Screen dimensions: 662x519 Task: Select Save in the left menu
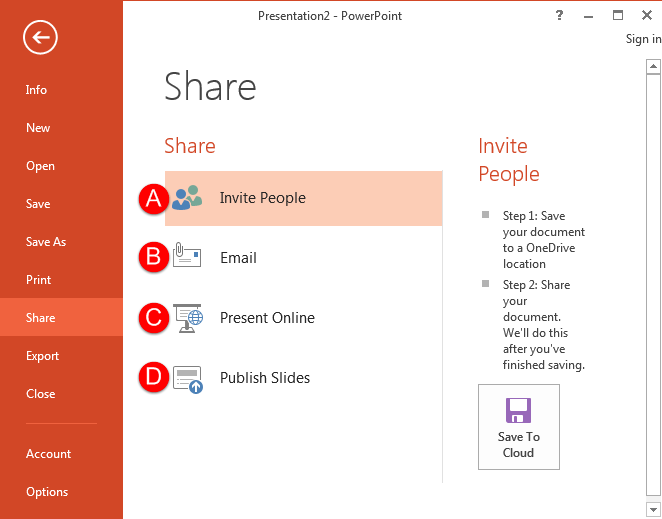61,204
